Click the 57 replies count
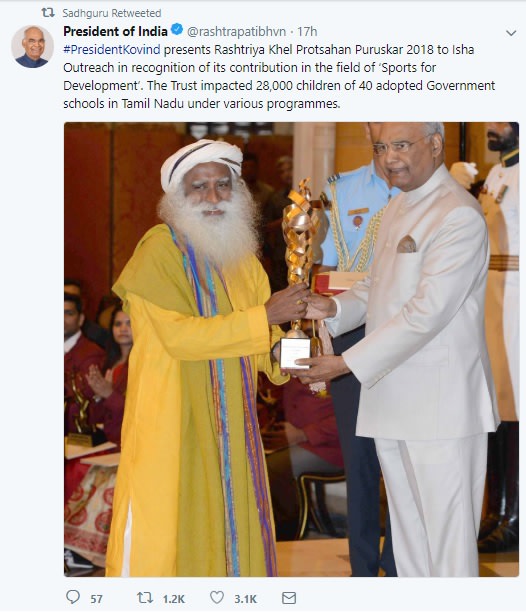 click(x=96, y=599)
